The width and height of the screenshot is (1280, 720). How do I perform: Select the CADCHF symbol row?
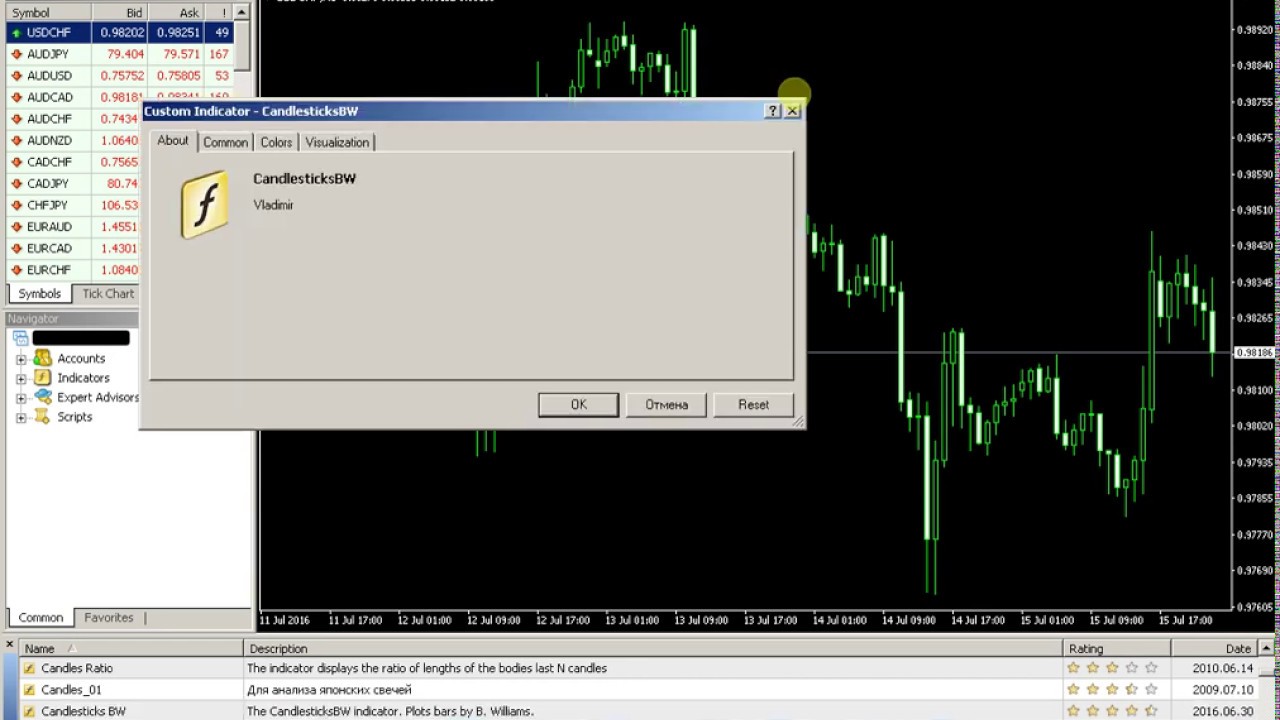(x=74, y=162)
